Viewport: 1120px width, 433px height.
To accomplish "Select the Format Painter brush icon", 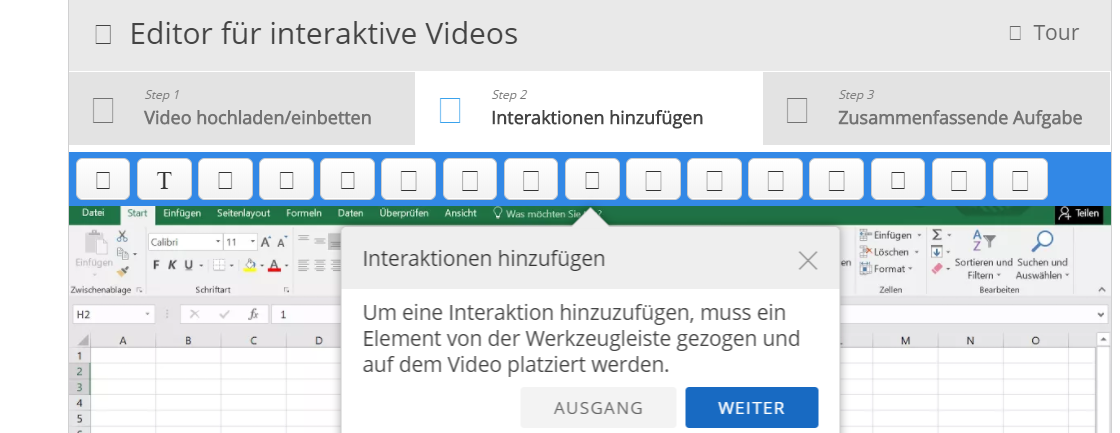I will 122,272.
